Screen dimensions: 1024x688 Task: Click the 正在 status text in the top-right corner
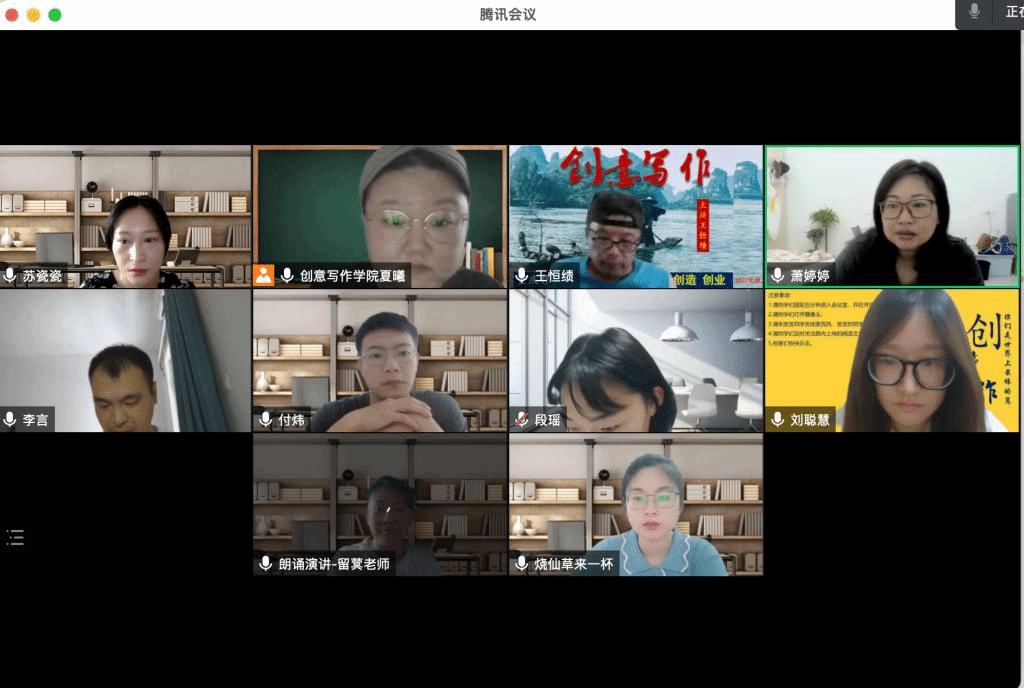(x=1012, y=12)
